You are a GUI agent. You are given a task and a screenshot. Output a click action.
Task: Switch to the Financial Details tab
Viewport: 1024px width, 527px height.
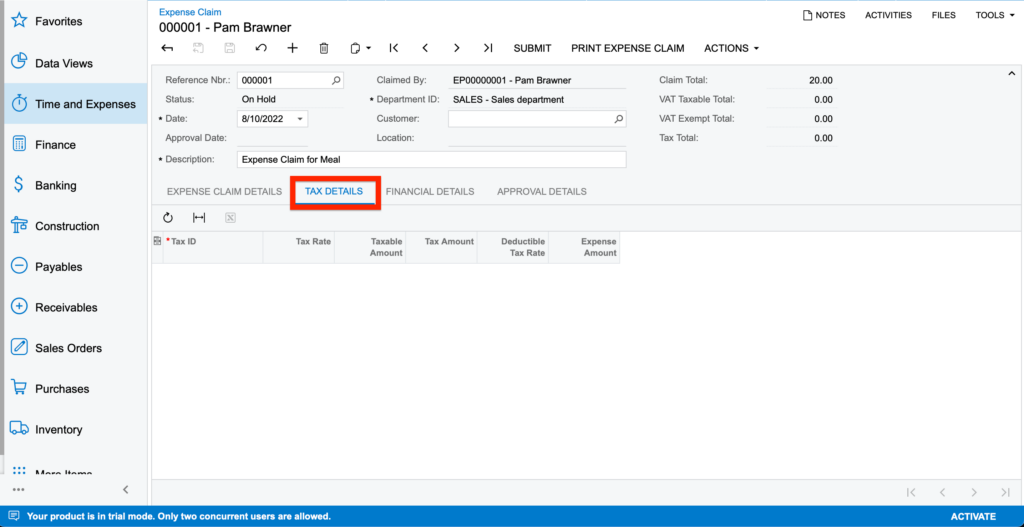point(429,191)
